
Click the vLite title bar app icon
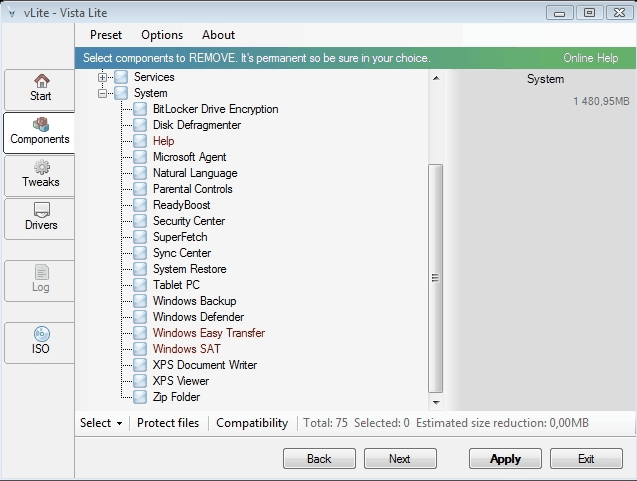click(x=12, y=13)
